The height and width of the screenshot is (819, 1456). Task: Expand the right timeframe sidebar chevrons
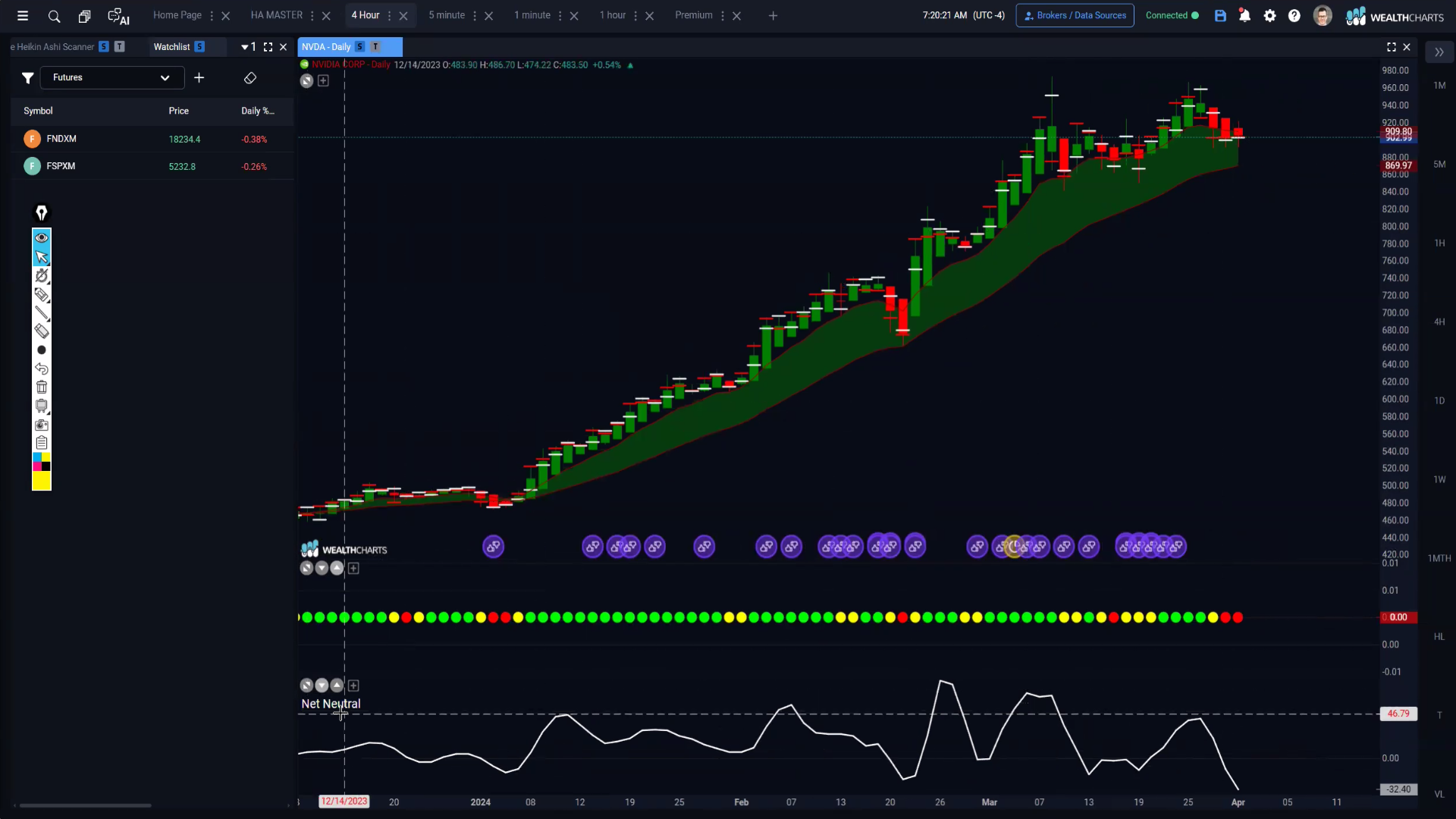point(1439,52)
